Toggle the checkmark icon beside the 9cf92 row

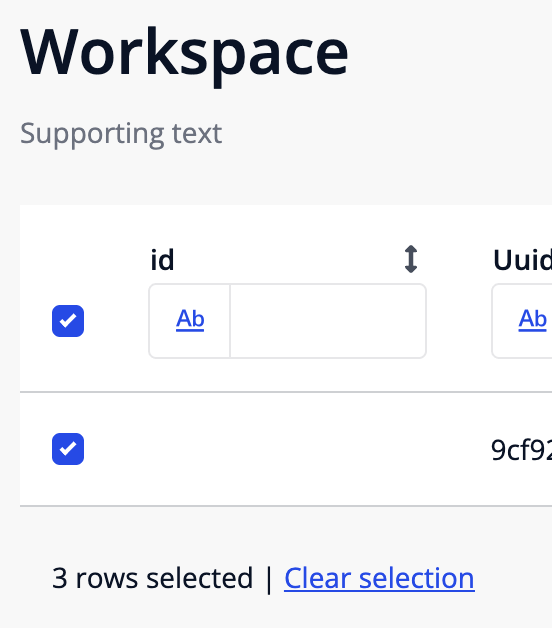68,449
